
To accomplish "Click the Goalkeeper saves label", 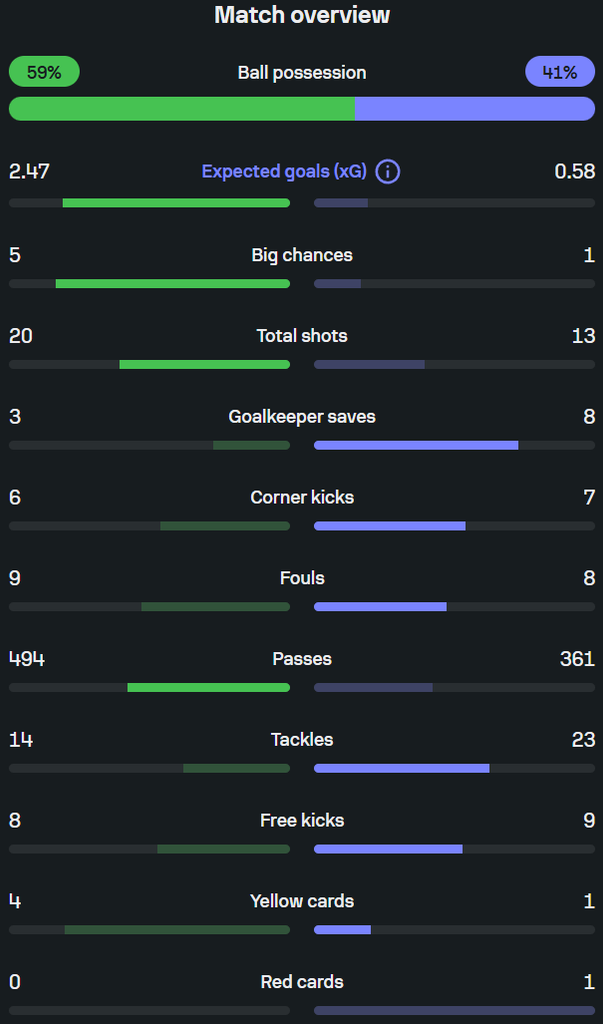I will (x=302, y=417).
